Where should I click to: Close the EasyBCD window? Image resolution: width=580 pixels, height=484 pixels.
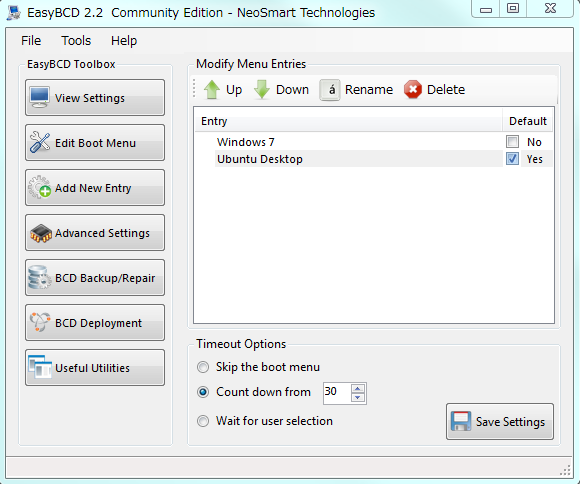click(550, 9)
